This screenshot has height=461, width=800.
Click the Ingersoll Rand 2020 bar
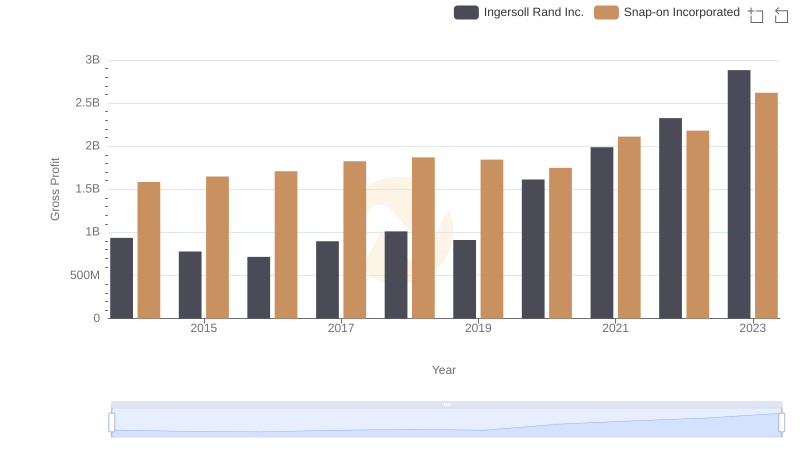(533, 249)
